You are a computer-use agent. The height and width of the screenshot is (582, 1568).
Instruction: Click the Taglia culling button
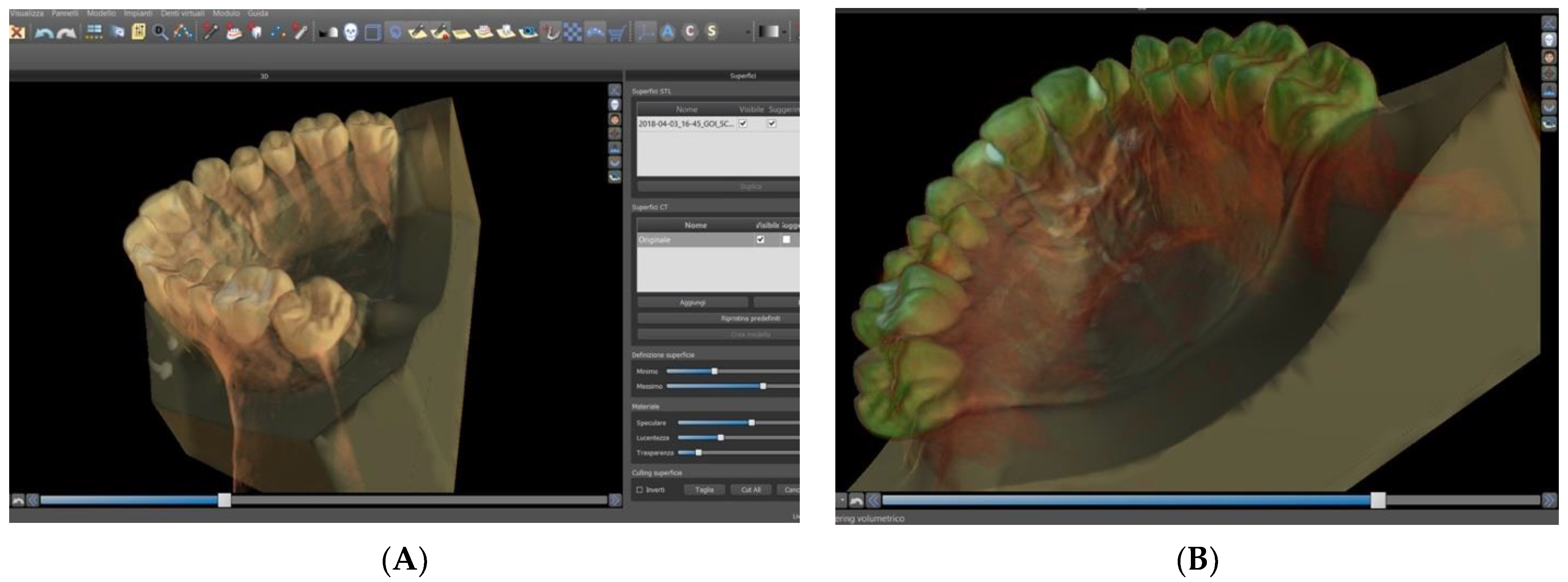pos(704,489)
